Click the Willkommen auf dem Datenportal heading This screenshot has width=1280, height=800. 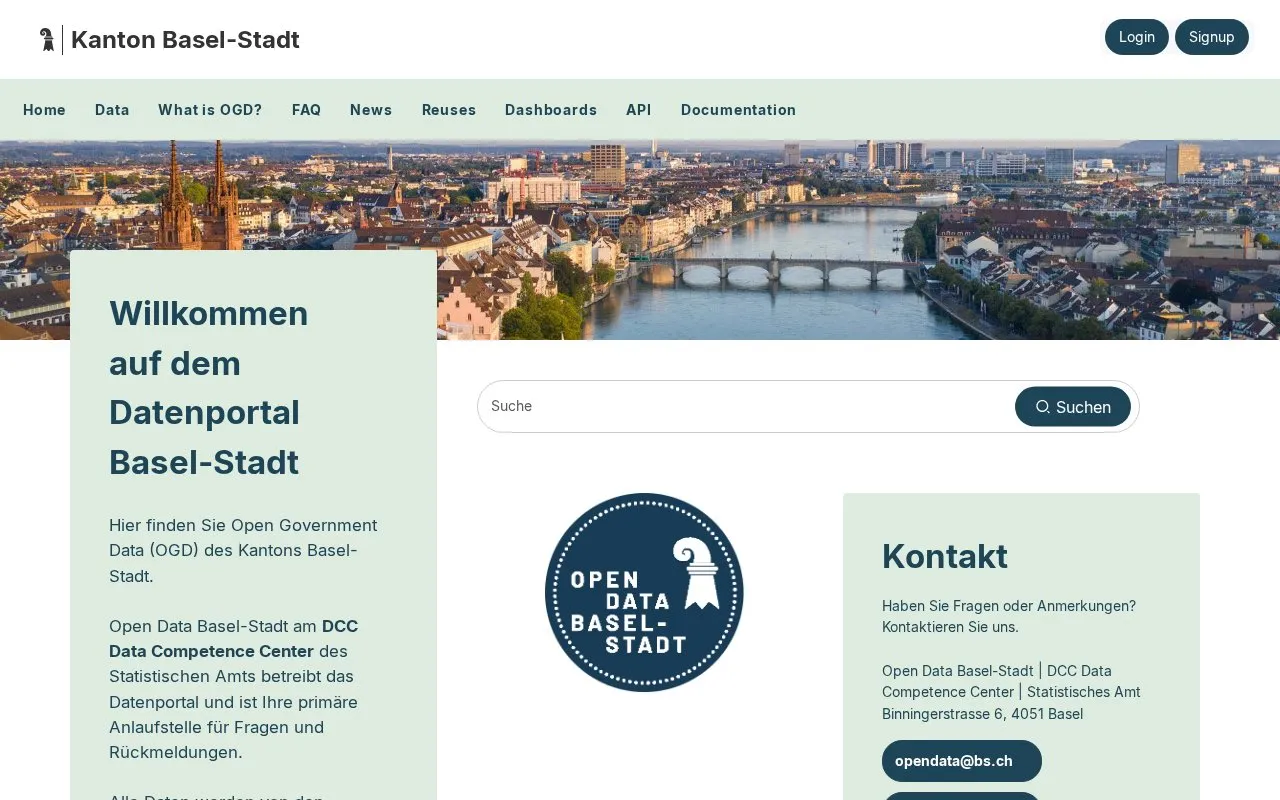click(209, 388)
